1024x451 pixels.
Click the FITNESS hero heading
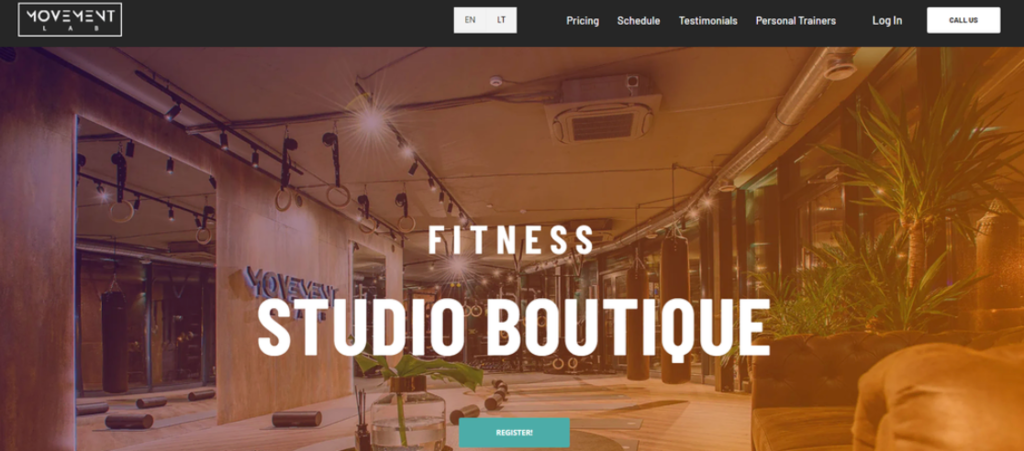[511, 240]
